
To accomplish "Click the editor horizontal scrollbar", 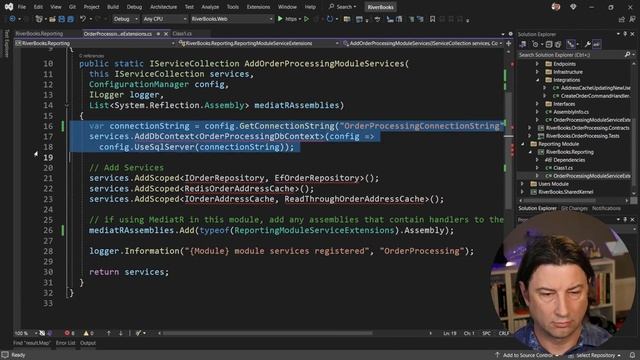I will pos(267,333).
